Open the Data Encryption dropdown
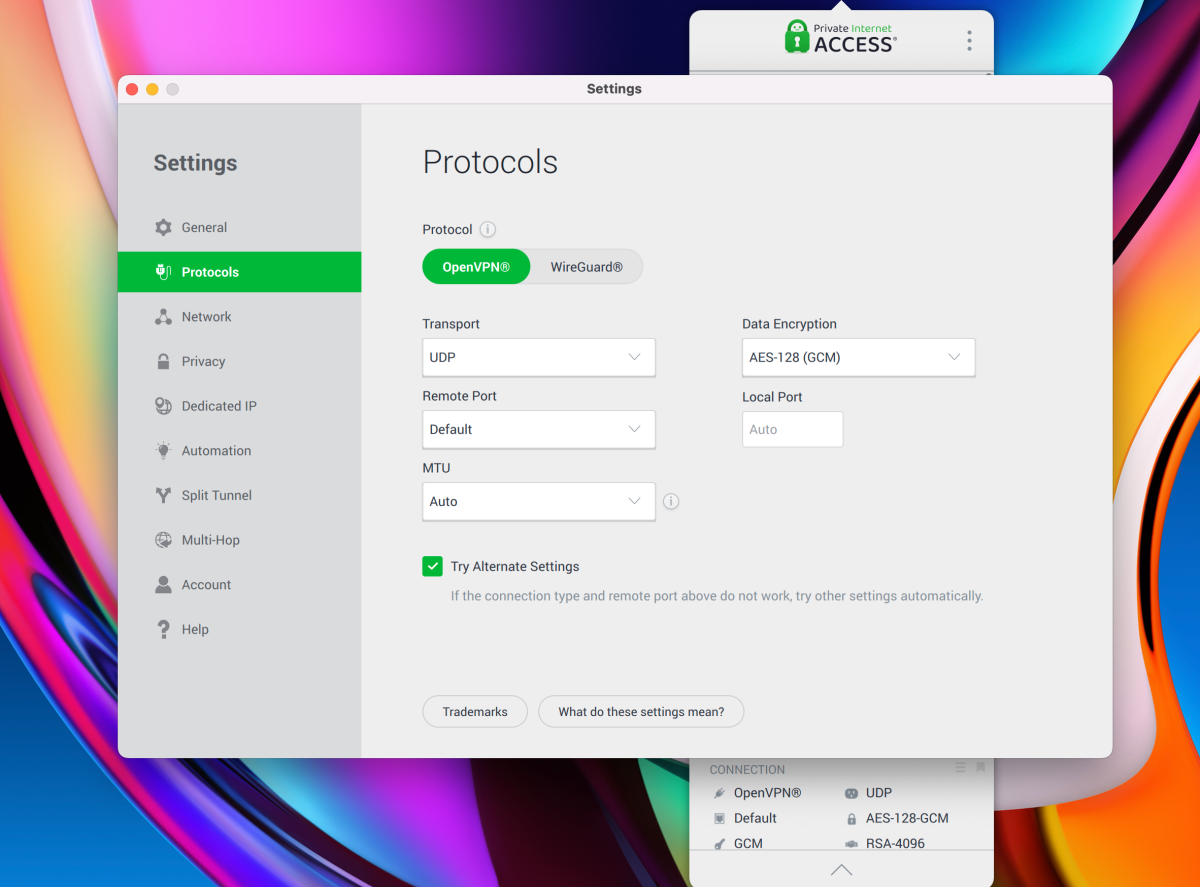 [858, 357]
